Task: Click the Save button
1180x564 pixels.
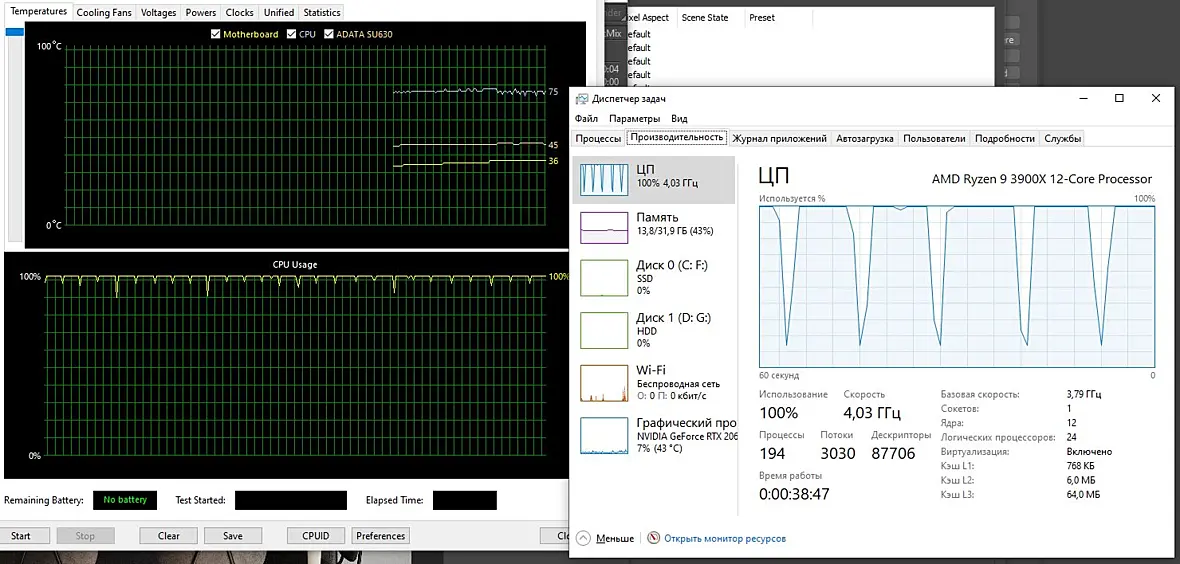Action: [233, 536]
